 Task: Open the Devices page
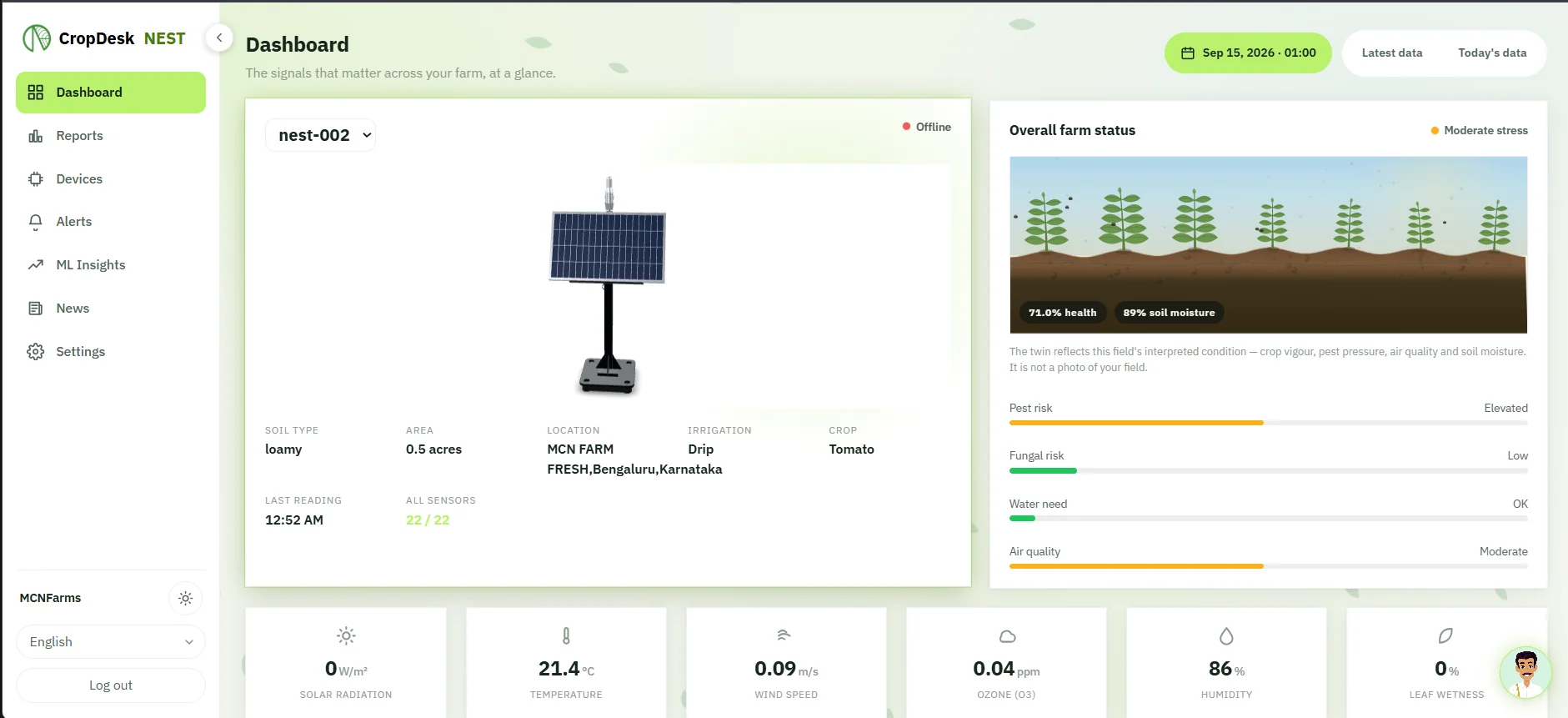point(111,179)
